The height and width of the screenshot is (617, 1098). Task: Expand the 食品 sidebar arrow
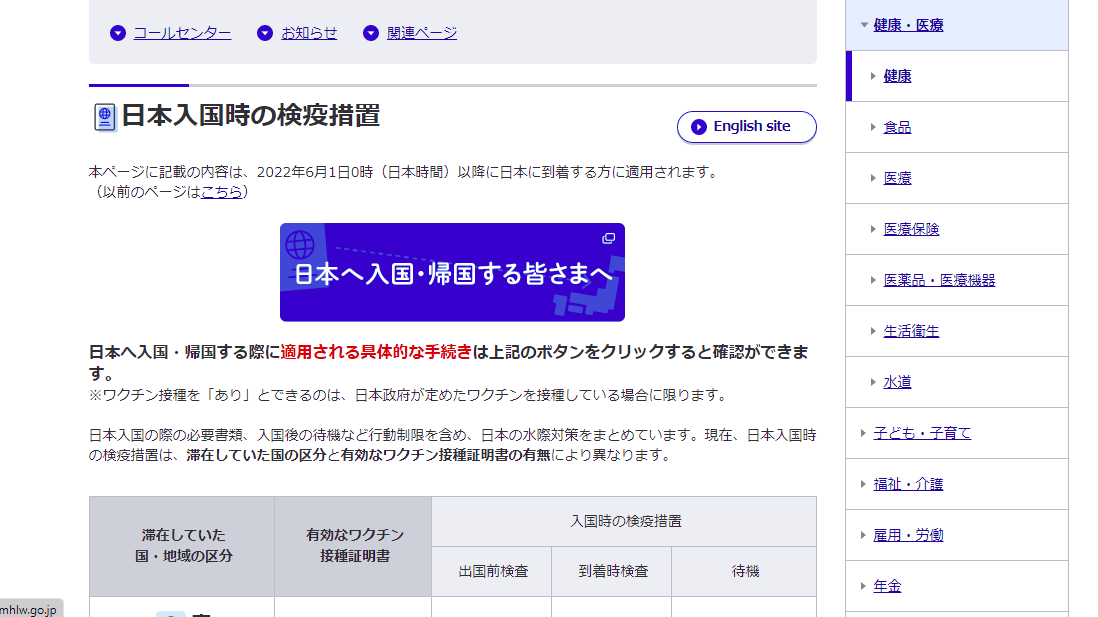pyautogui.click(x=873, y=127)
